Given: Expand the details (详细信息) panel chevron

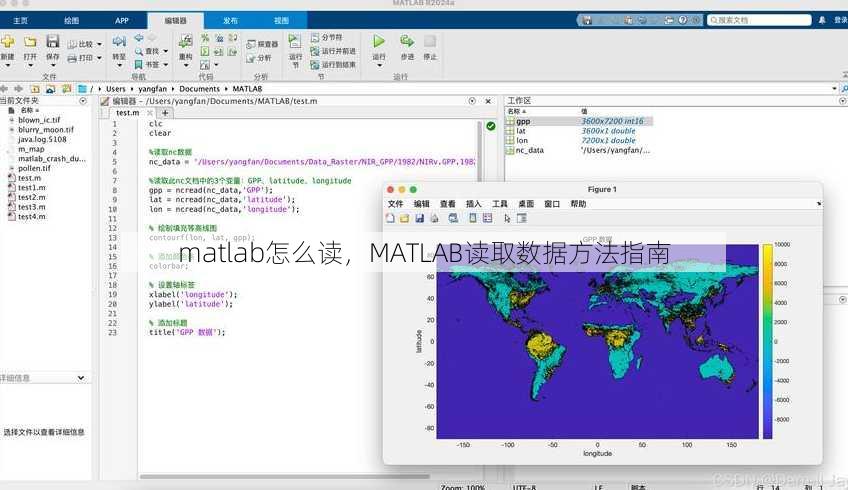Looking at the screenshot, I should pos(81,378).
